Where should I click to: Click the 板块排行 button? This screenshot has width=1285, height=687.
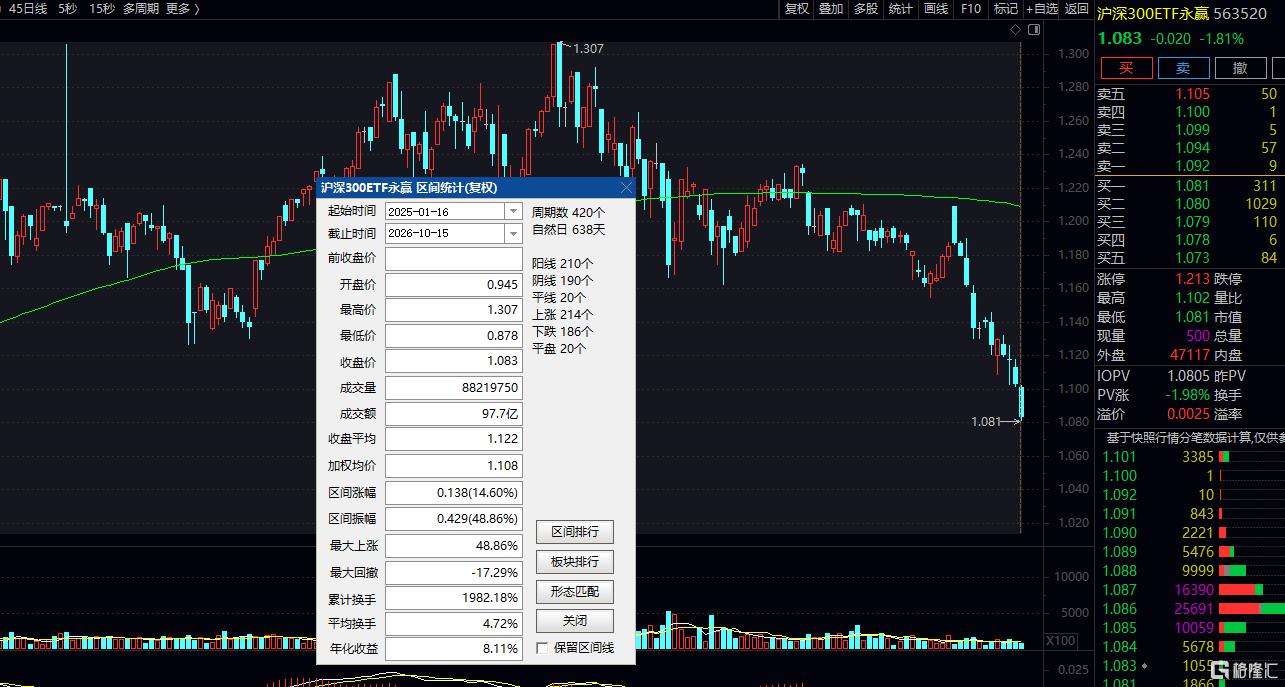pyautogui.click(x=574, y=562)
